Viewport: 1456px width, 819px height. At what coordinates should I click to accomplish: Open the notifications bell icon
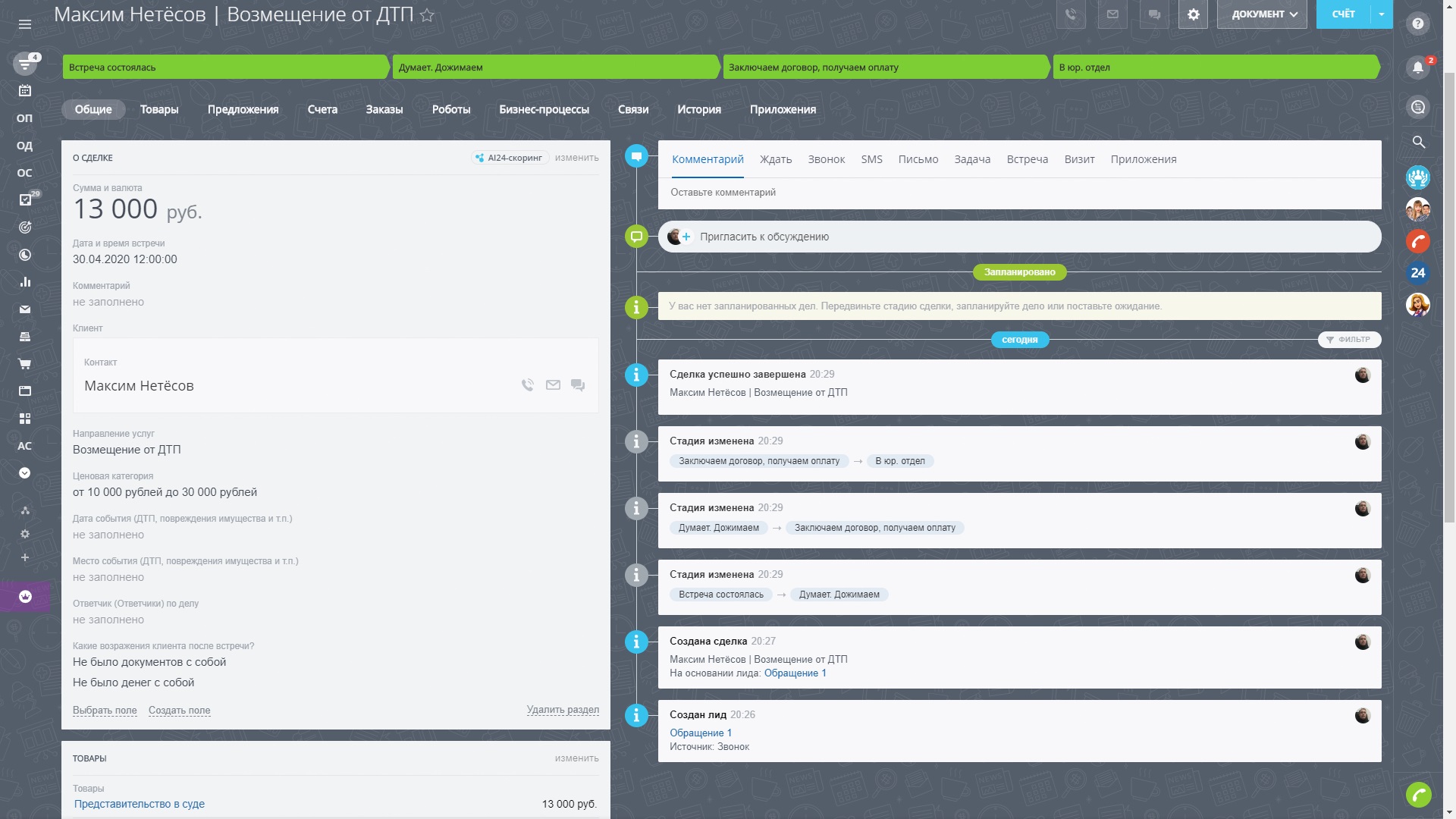(x=1417, y=67)
